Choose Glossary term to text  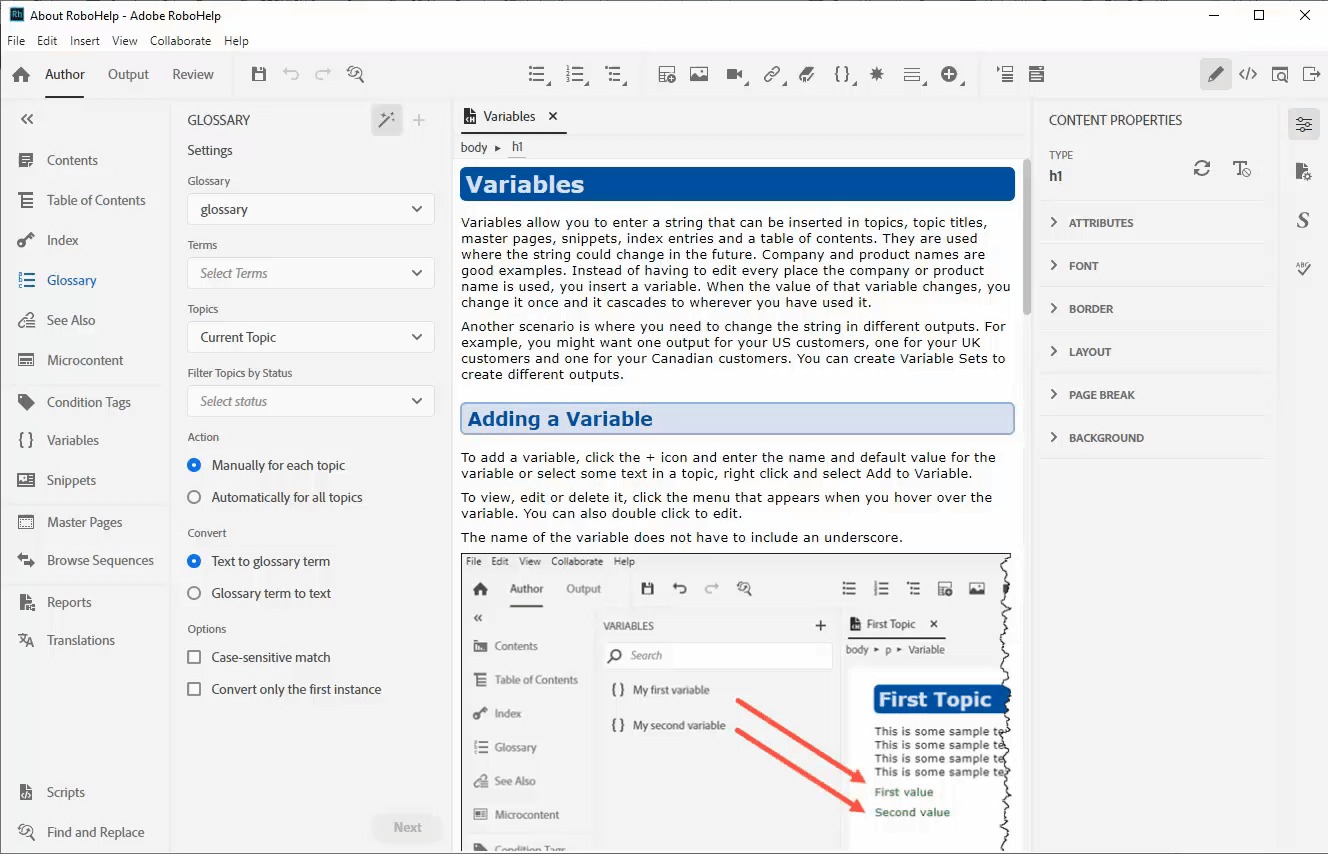point(259,593)
